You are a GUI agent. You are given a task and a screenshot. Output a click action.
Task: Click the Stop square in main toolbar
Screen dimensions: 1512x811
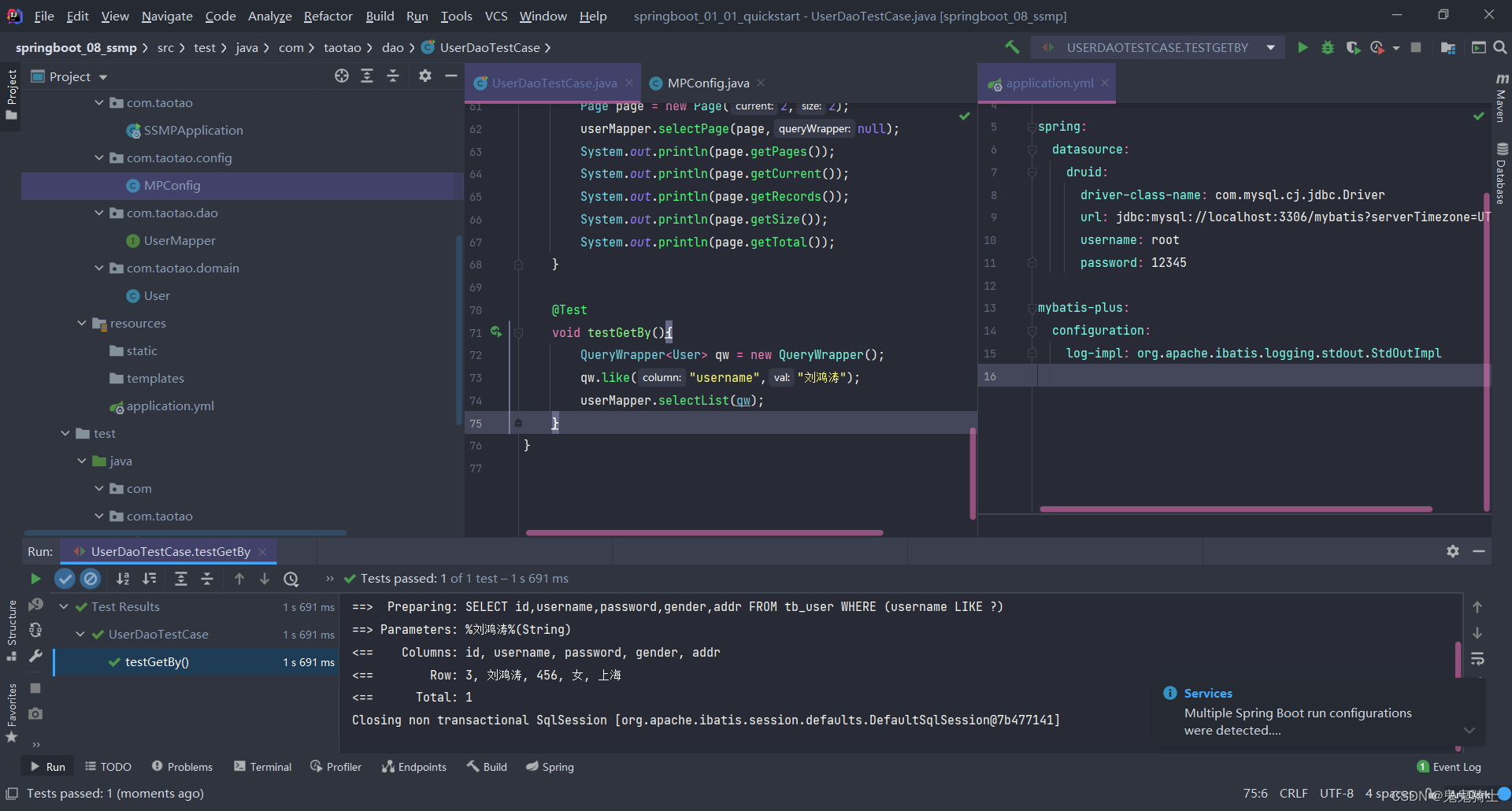pos(1416,47)
